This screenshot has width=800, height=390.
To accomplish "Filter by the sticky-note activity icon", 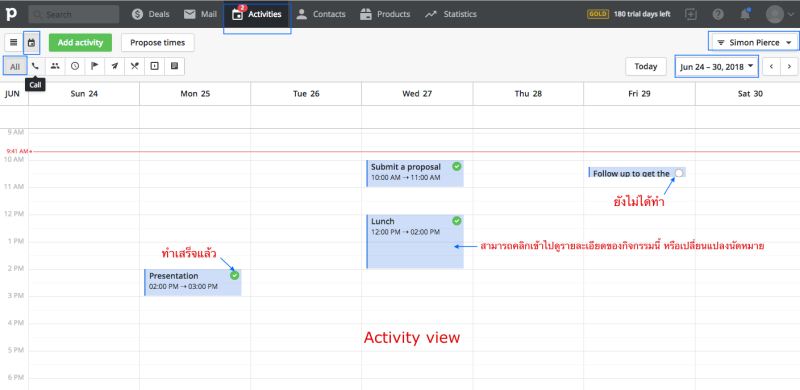I will (174, 66).
